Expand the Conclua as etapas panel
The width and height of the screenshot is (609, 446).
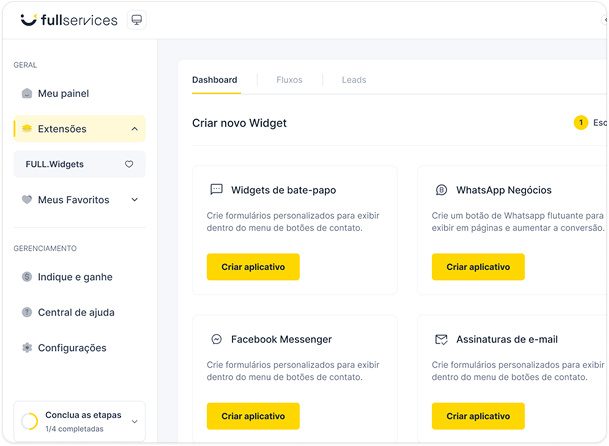[x=134, y=422]
